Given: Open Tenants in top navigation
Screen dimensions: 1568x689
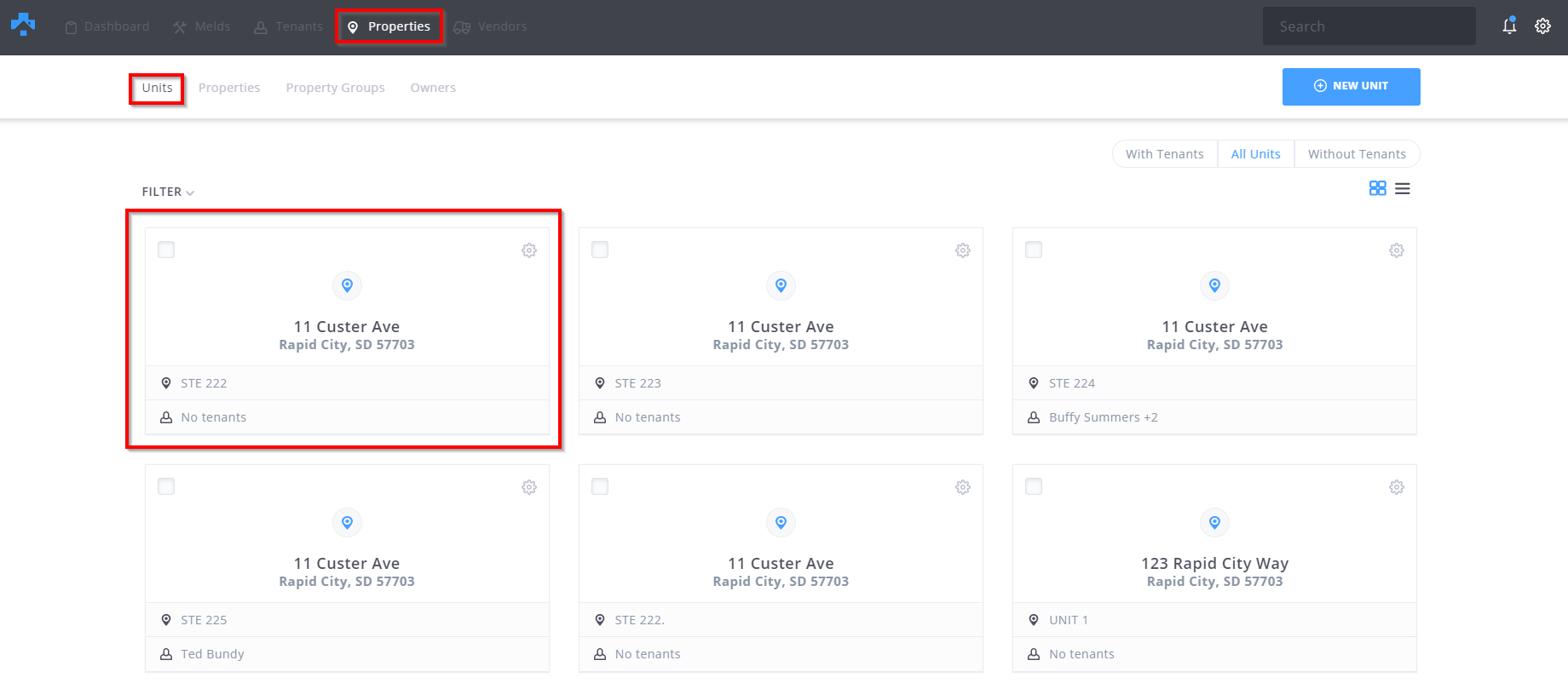Looking at the screenshot, I should pyautogui.click(x=289, y=26).
